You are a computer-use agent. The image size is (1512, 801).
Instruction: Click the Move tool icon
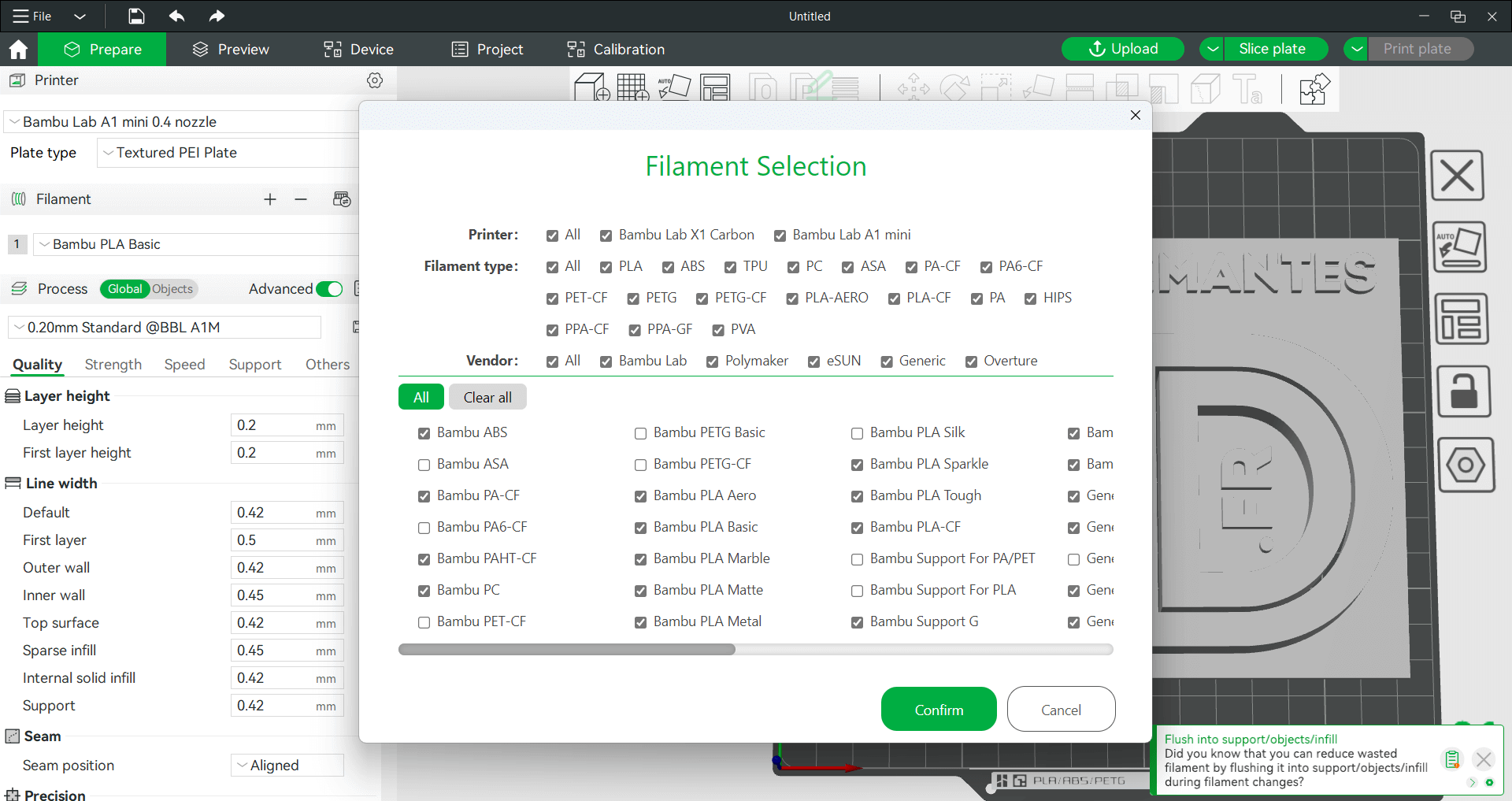(913, 87)
